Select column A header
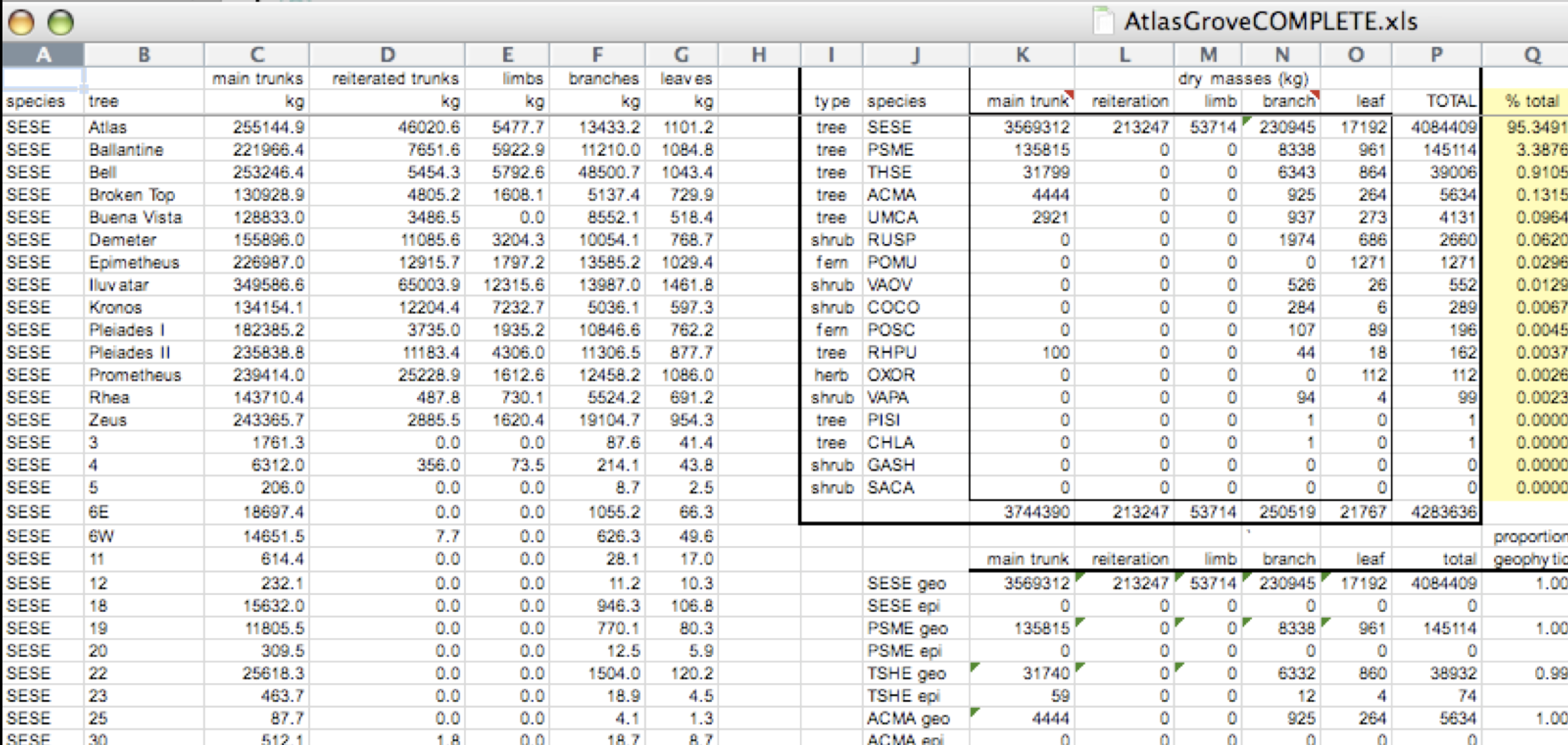Screen dimensions: 1568x745 [x=43, y=55]
